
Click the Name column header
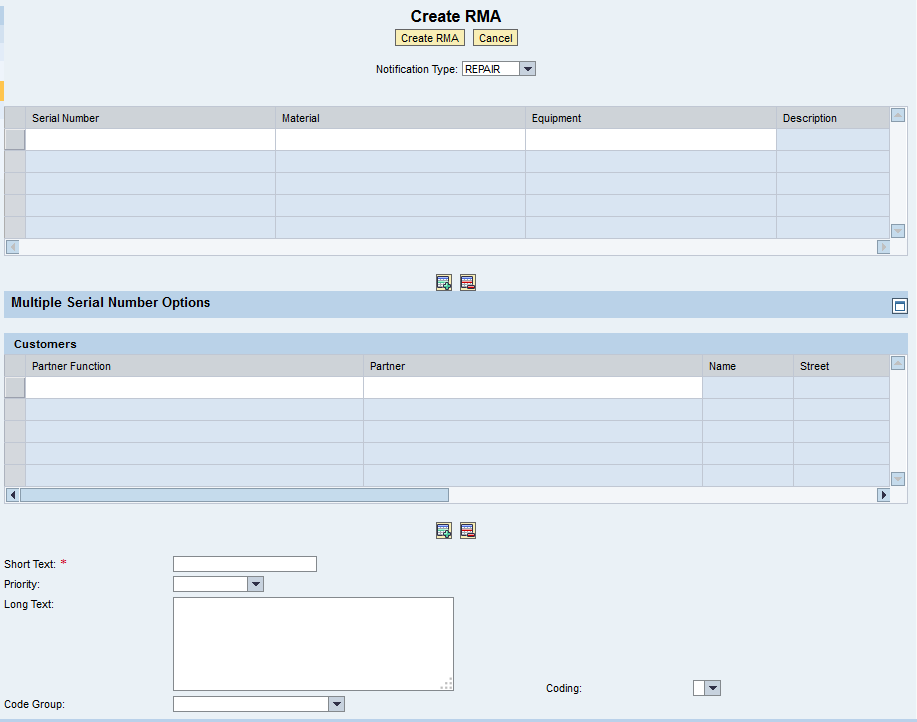click(x=748, y=366)
